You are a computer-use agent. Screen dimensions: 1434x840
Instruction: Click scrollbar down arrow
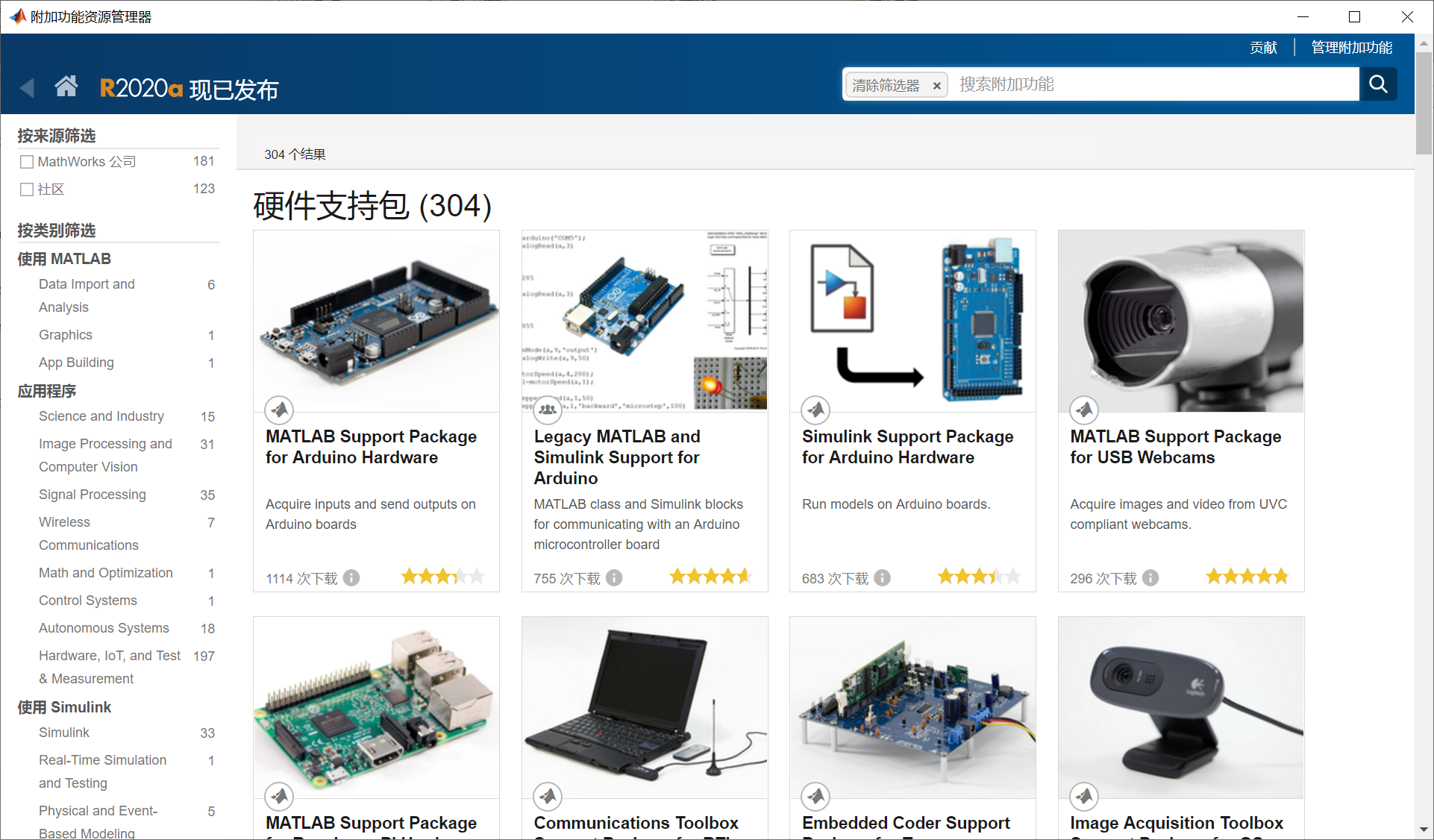[x=1424, y=830]
